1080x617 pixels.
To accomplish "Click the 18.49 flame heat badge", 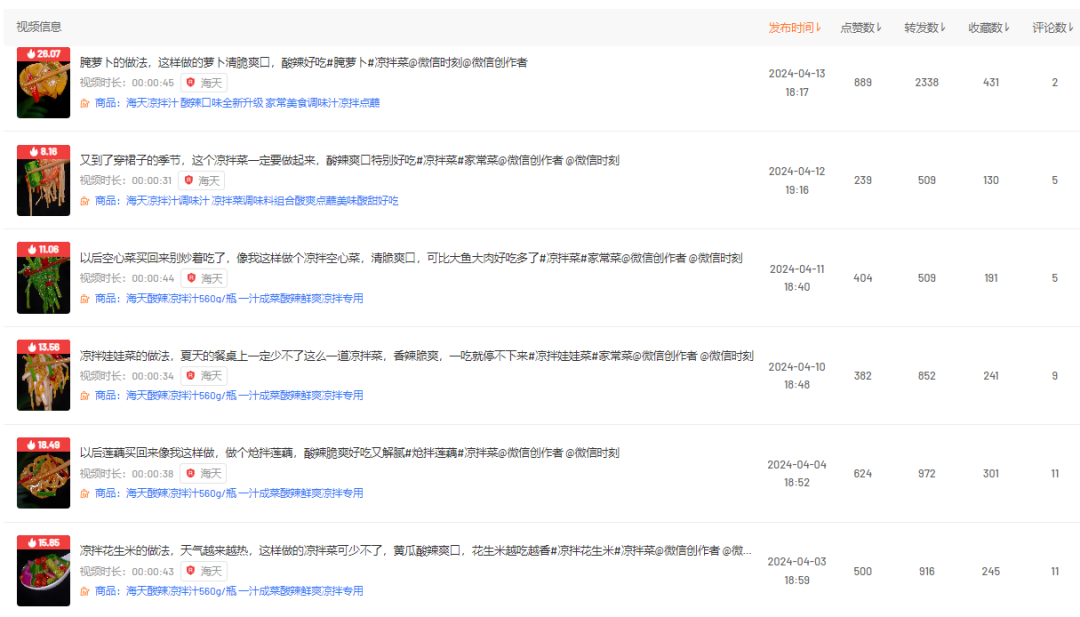I will pos(43,444).
